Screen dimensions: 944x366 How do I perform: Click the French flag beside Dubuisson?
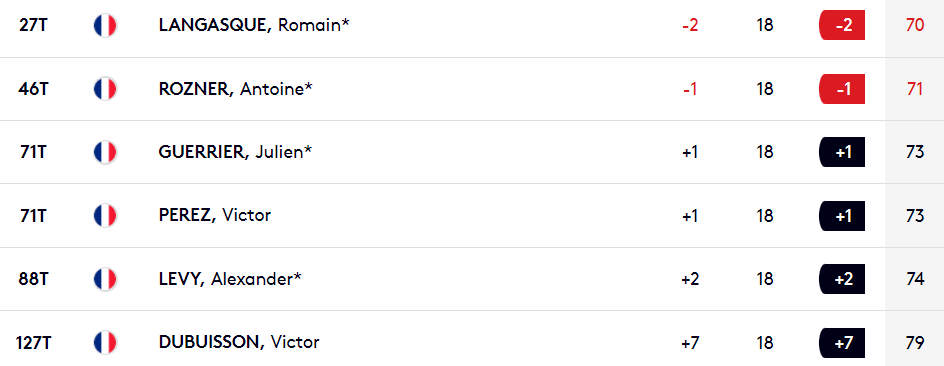(x=105, y=343)
